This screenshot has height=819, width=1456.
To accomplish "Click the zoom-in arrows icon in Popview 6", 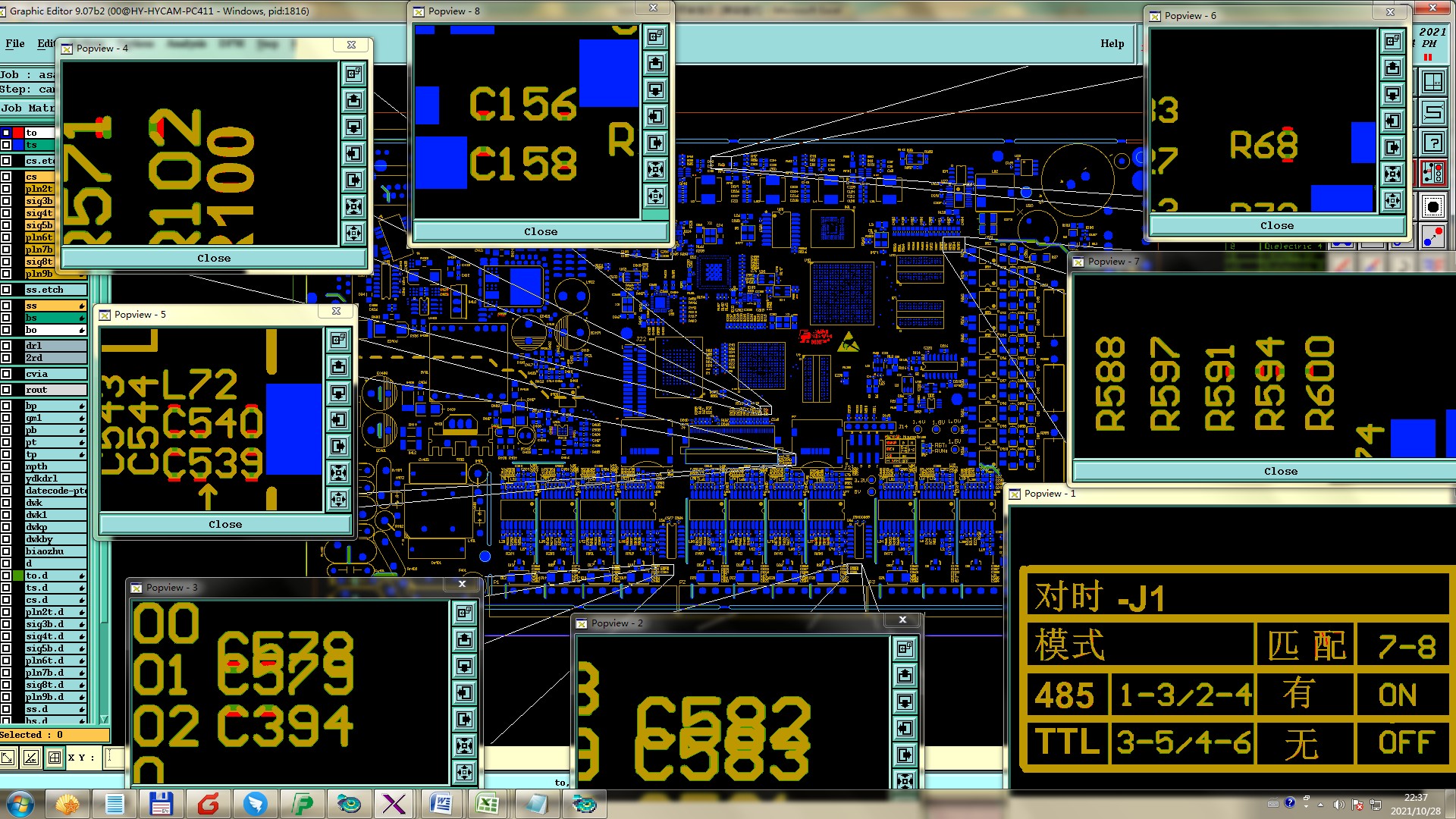I will [1392, 174].
